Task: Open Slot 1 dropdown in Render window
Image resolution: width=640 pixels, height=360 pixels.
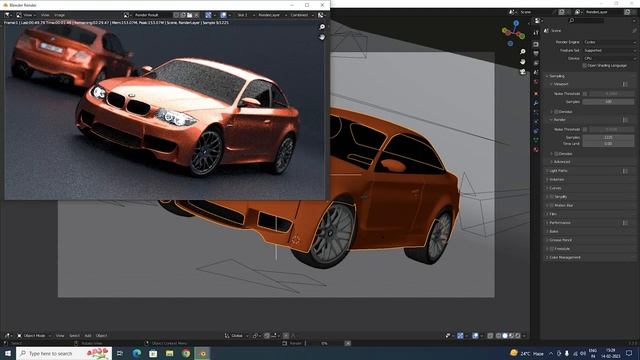Action: click(245, 15)
